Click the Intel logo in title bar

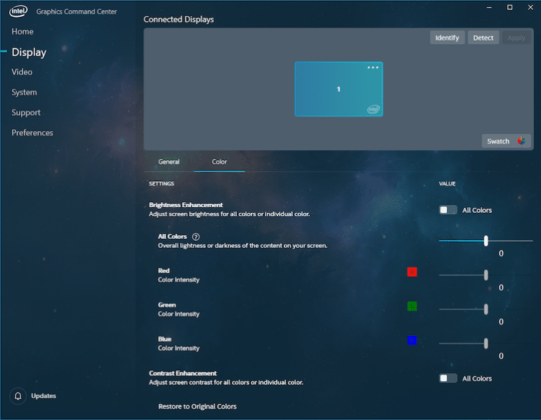[x=18, y=11]
